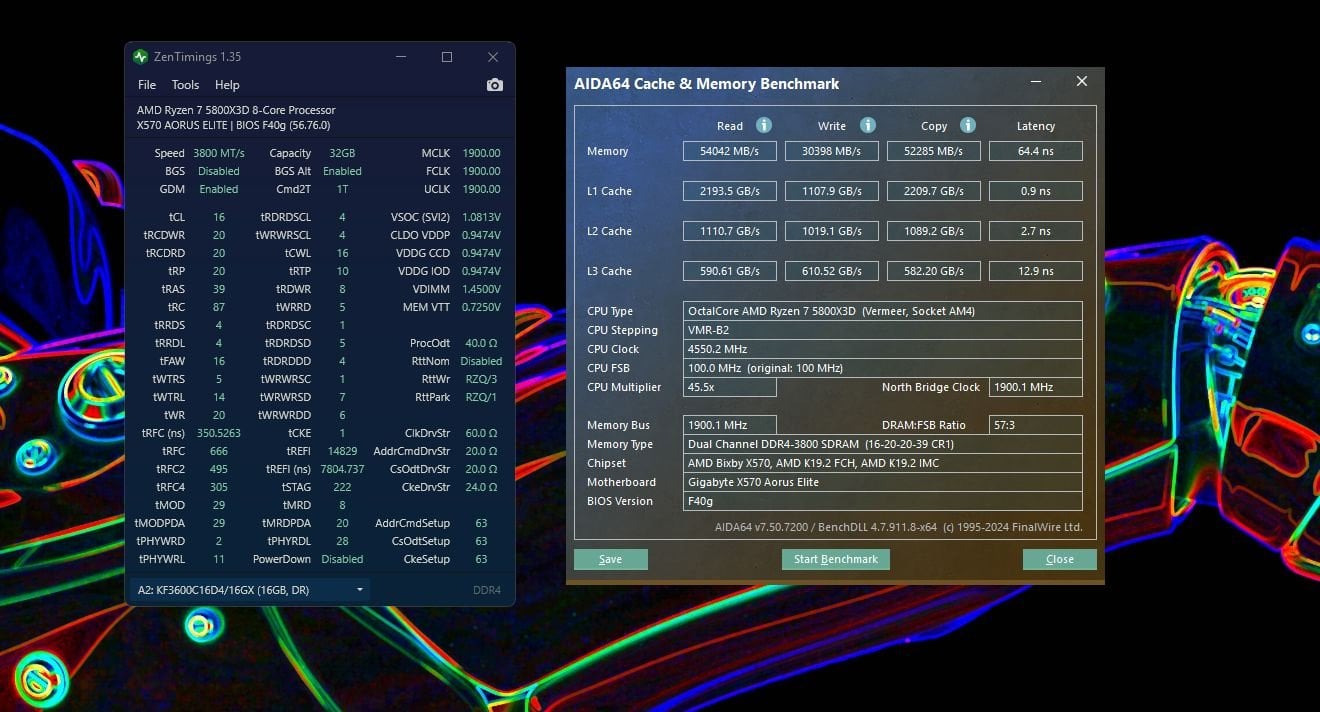This screenshot has height=712, width=1320.
Task: Click the North Bridge Clock field 1900.1 MHz
Action: [1036, 387]
